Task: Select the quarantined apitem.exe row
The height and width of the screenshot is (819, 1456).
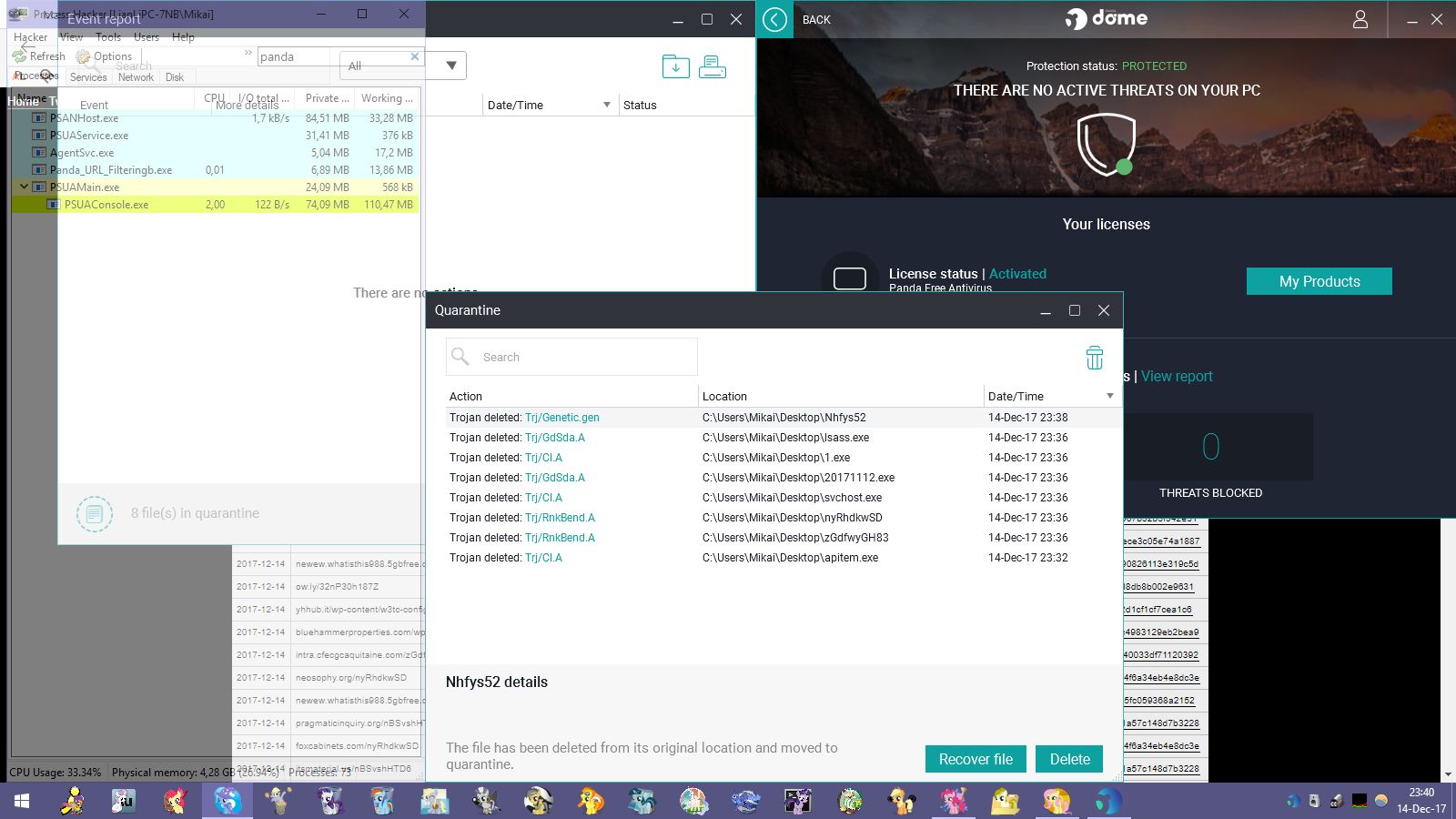Action: [x=783, y=558]
